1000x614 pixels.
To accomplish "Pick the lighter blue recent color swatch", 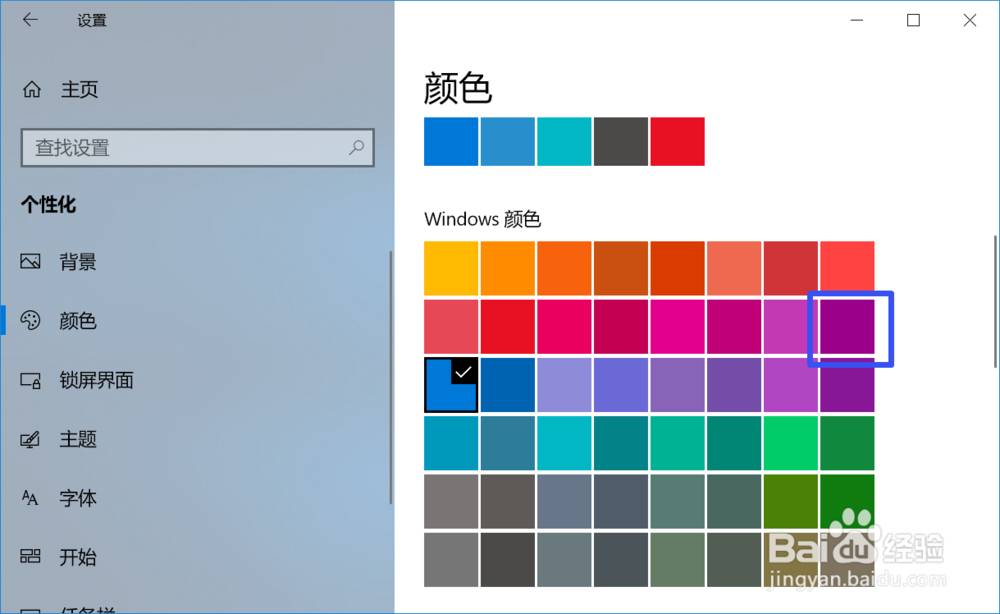I will (x=508, y=142).
